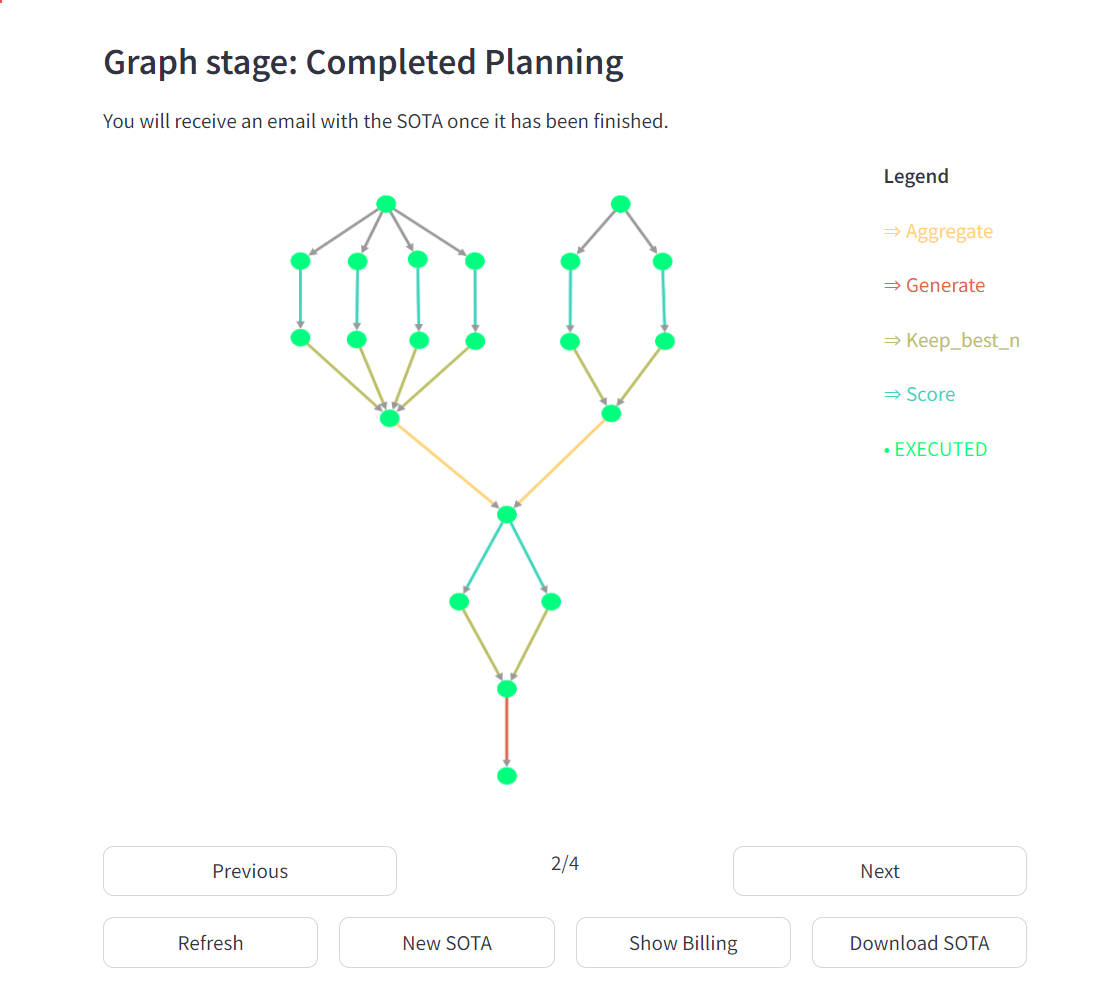Image resolution: width=1114 pixels, height=993 pixels.
Task: Click the node at the top of the red Generate edge
Action: [507, 688]
